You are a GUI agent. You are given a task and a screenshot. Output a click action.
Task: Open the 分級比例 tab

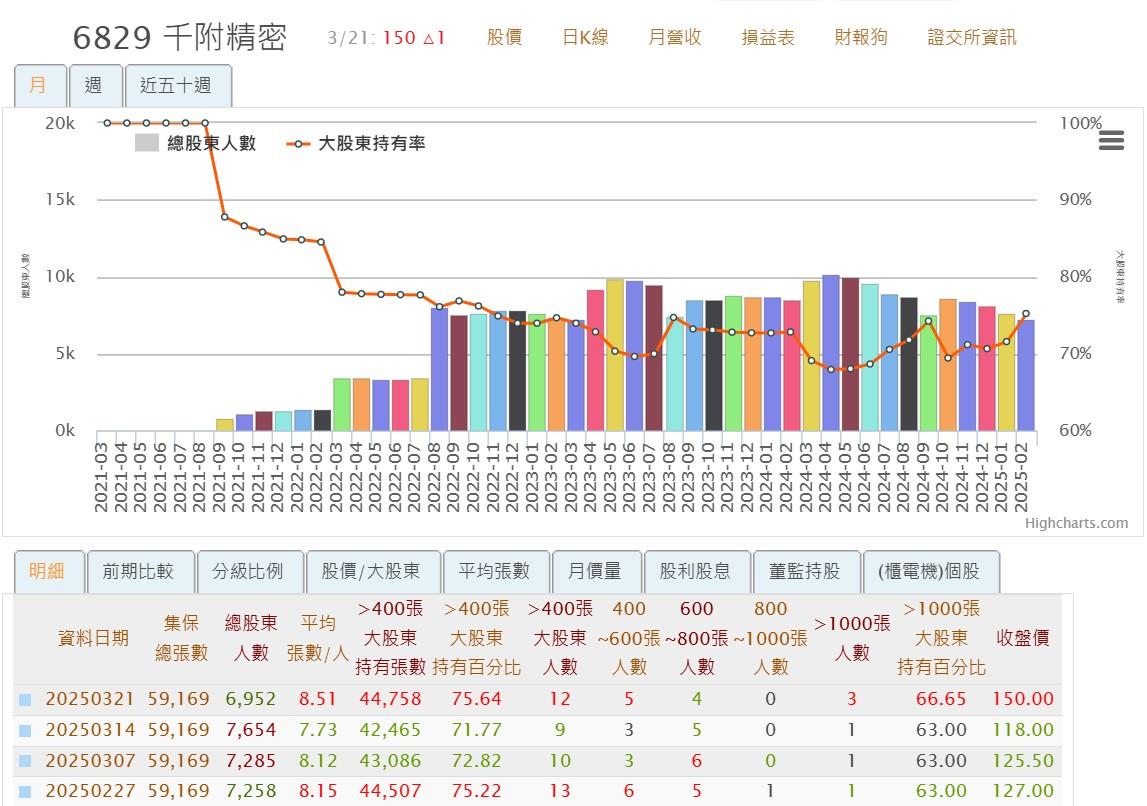[x=249, y=571]
